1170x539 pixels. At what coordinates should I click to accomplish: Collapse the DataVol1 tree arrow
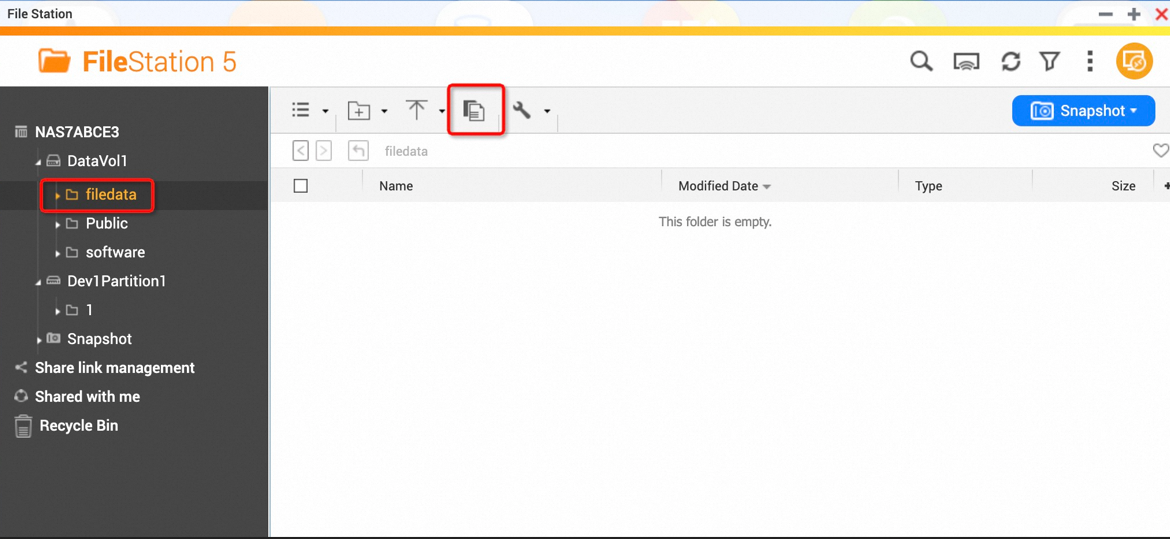click(x=38, y=162)
